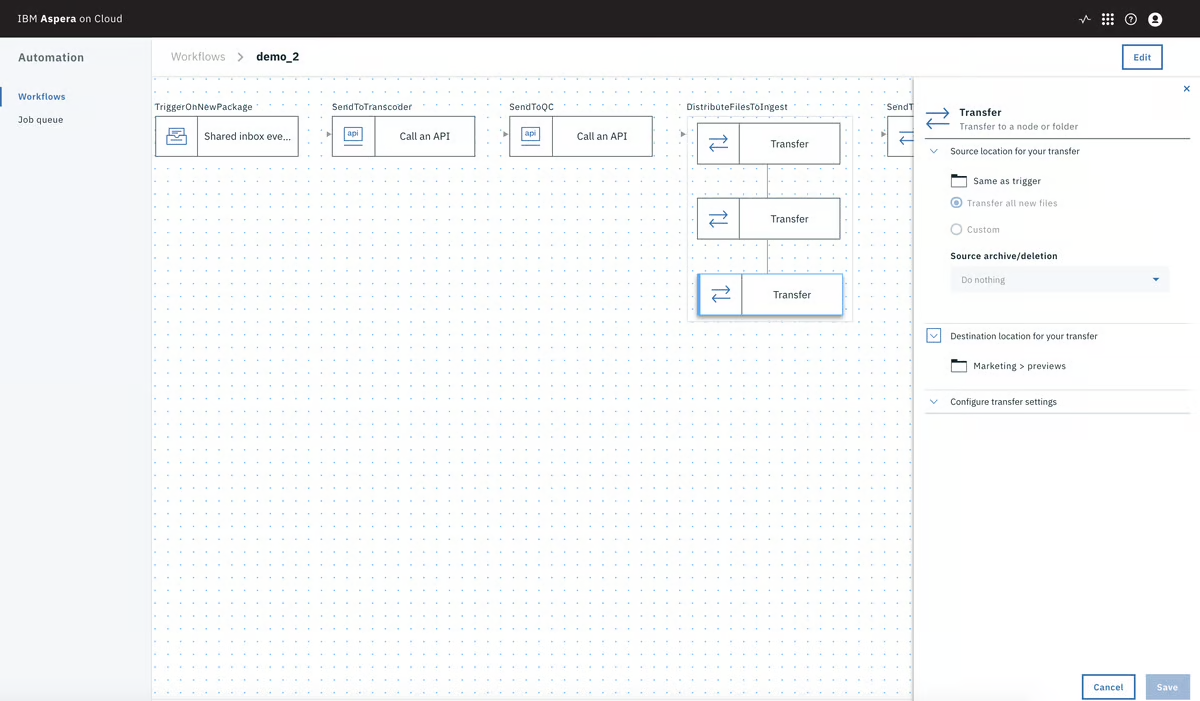Uncheck Destination location for your transfer
This screenshot has width=1200, height=701.
(x=933, y=335)
